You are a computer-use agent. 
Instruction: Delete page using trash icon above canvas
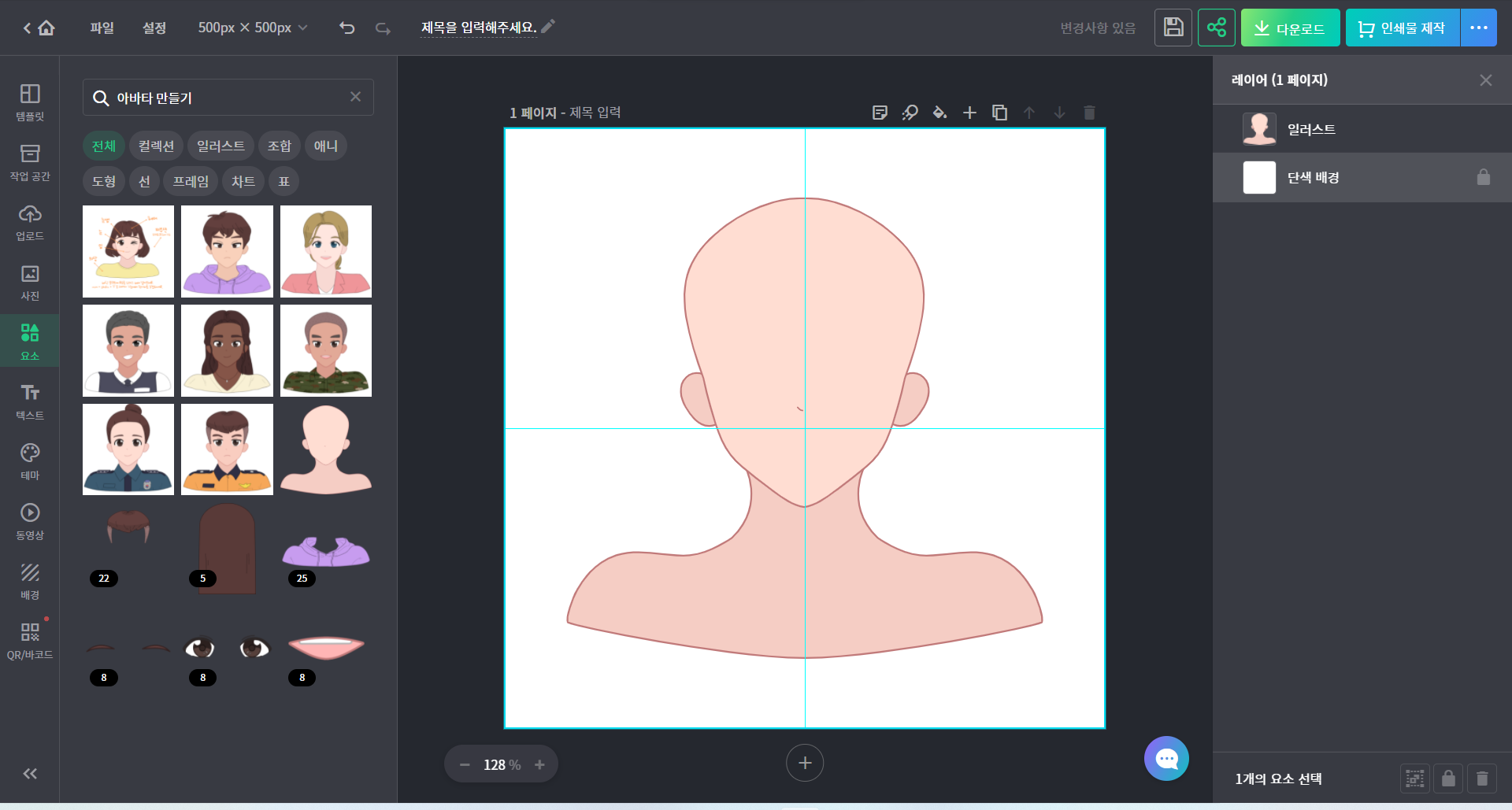click(x=1089, y=113)
